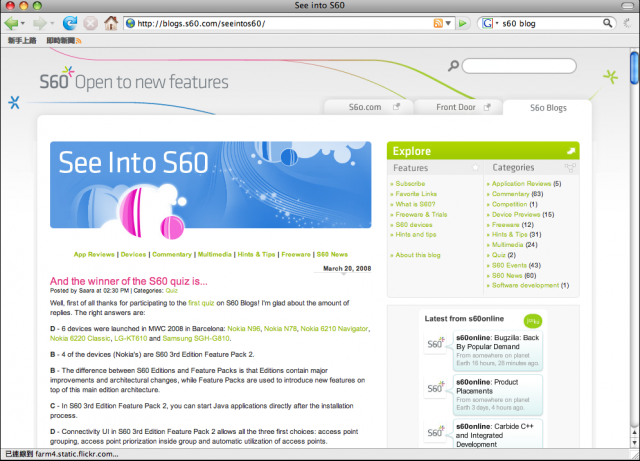
Task: Go forward with the Forward arrow
Action: pyautogui.click(x=40, y=23)
